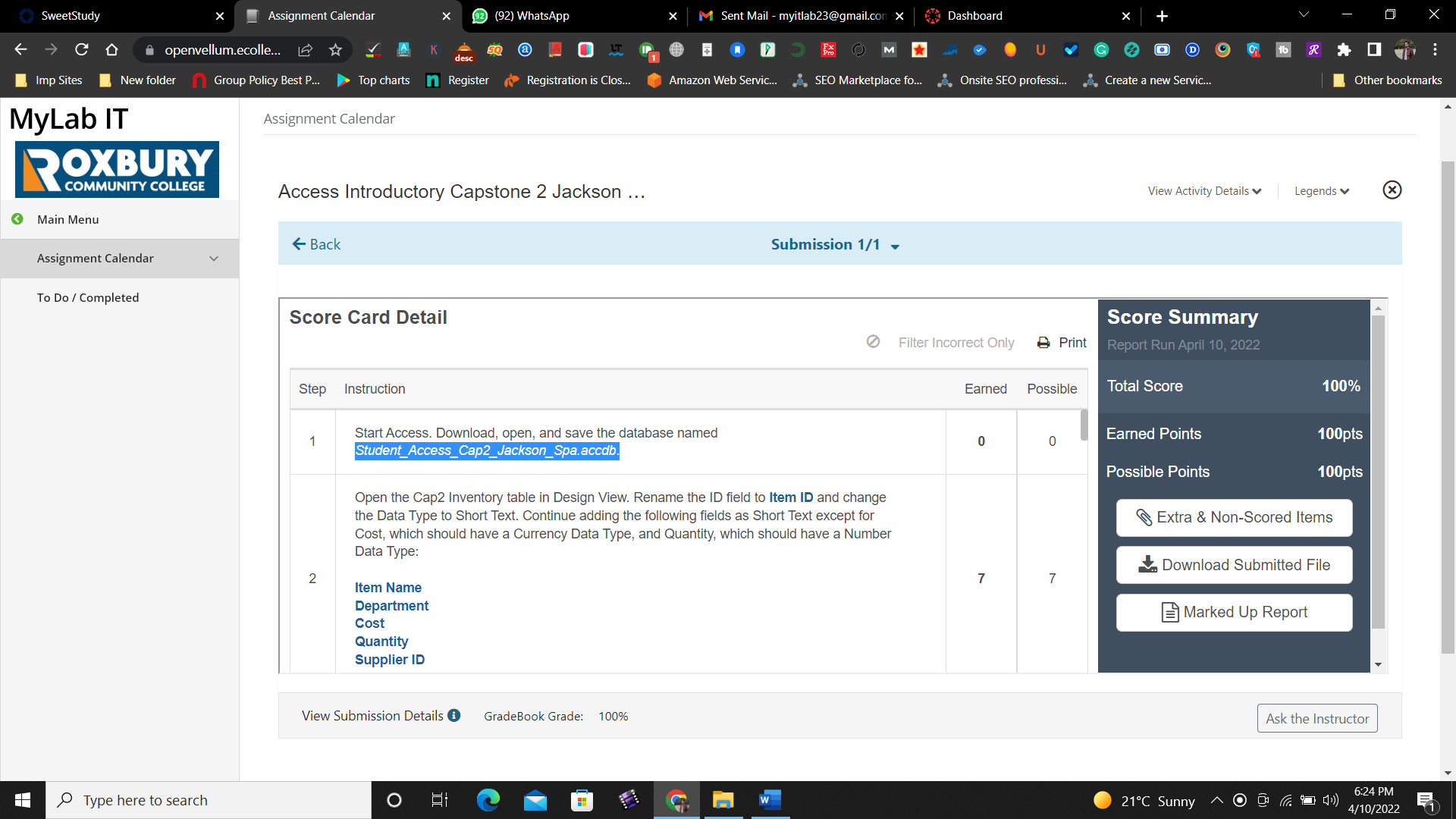The image size is (1456, 819).
Task: Close the WhatsApp tab
Action: (x=673, y=16)
